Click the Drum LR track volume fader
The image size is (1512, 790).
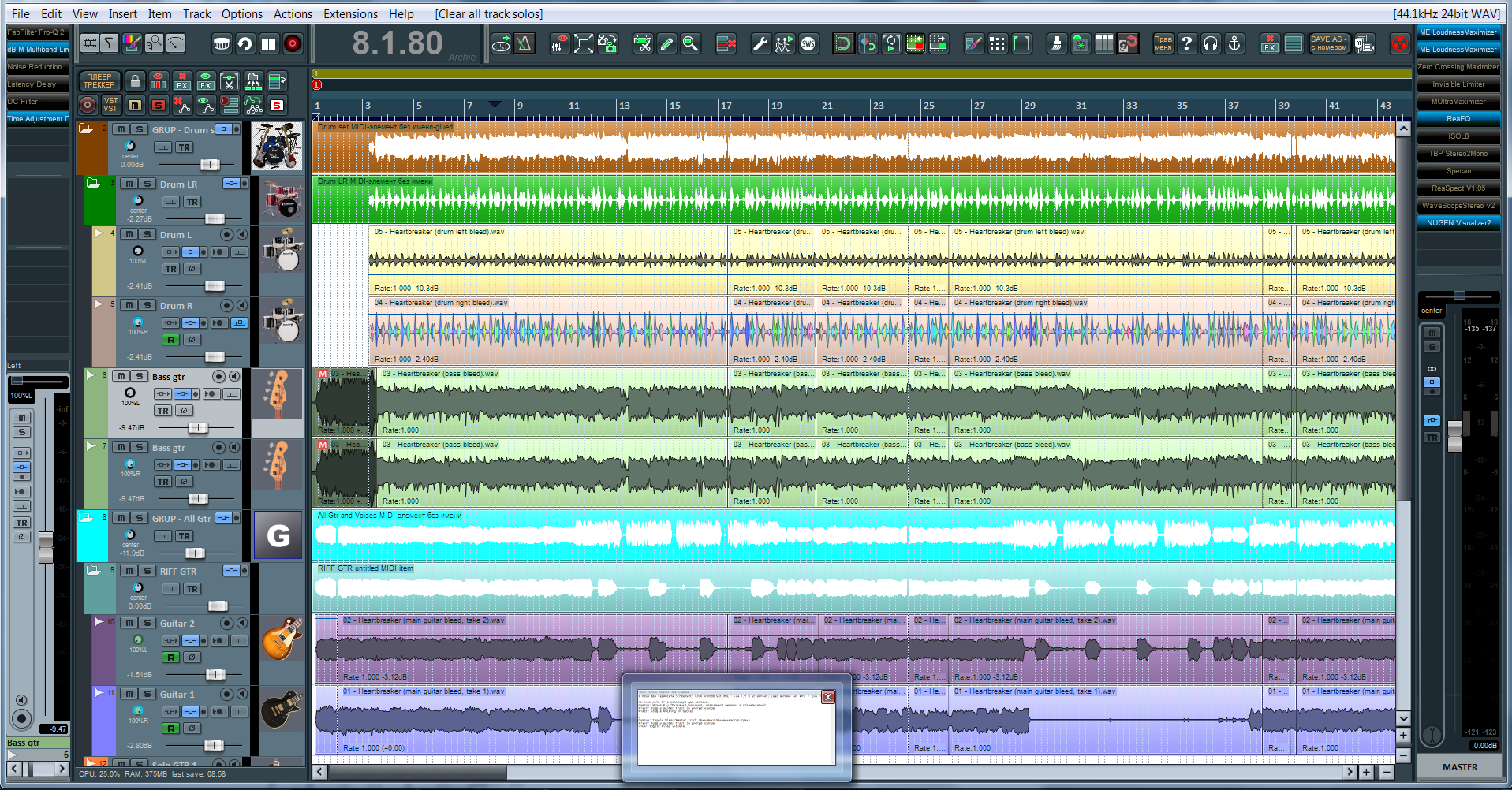point(215,218)
